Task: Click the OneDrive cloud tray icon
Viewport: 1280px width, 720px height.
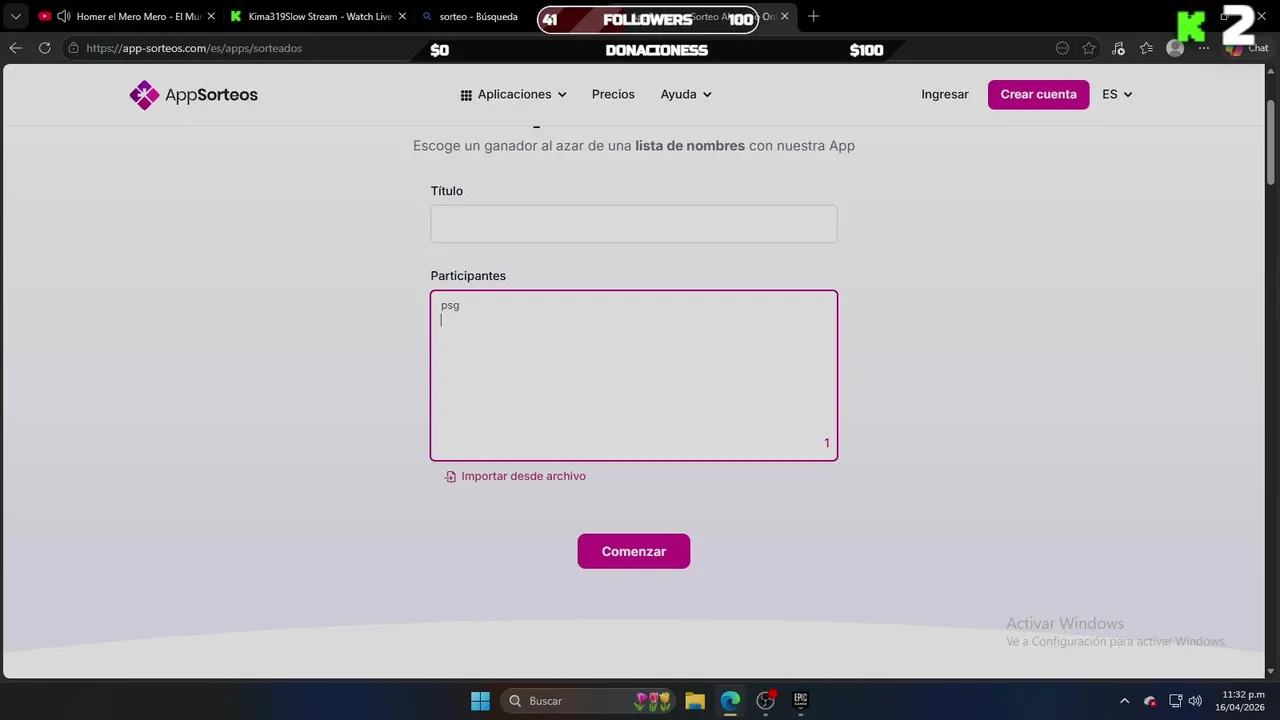Action: pos(1150,701)
